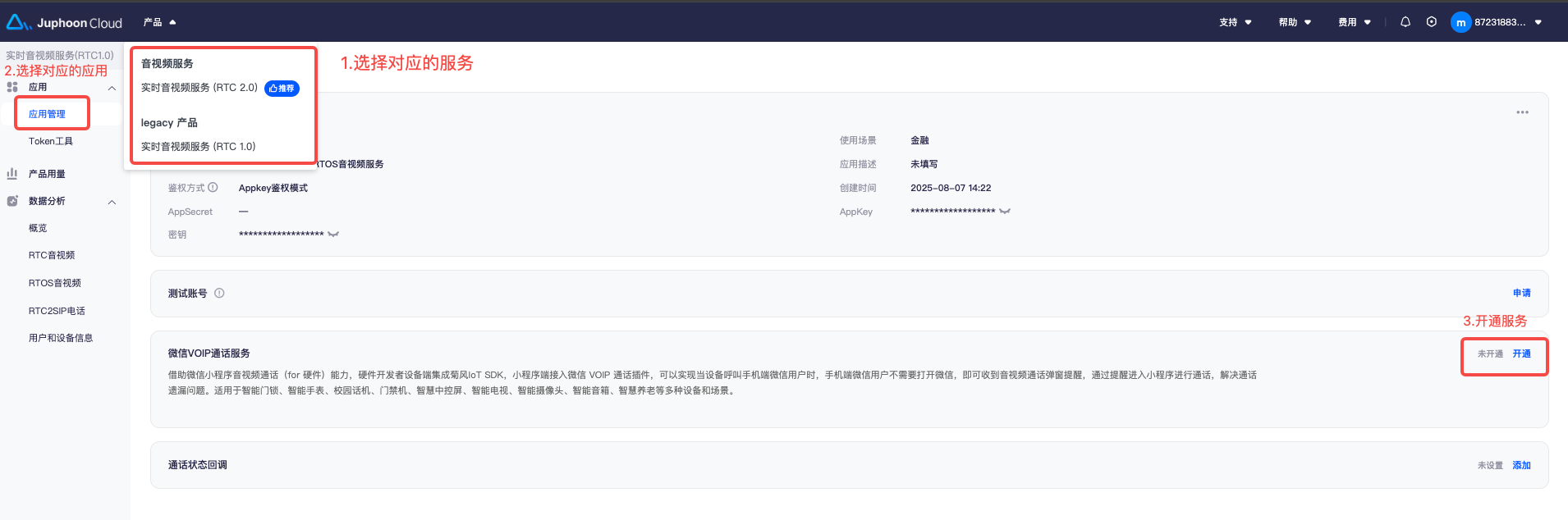This screenshot has height=520, width=1568.
Task: Click the 未开通 status text
Action: click(1490, 354)
